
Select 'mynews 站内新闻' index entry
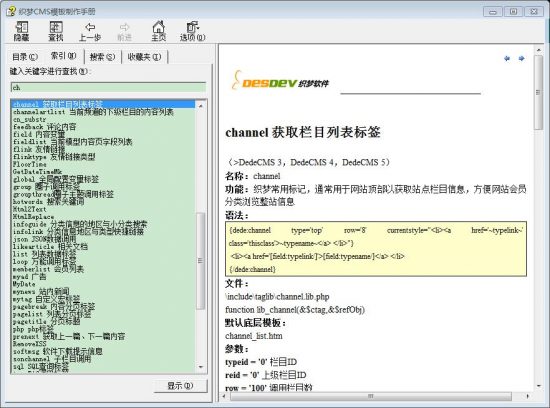coord(41,292)
